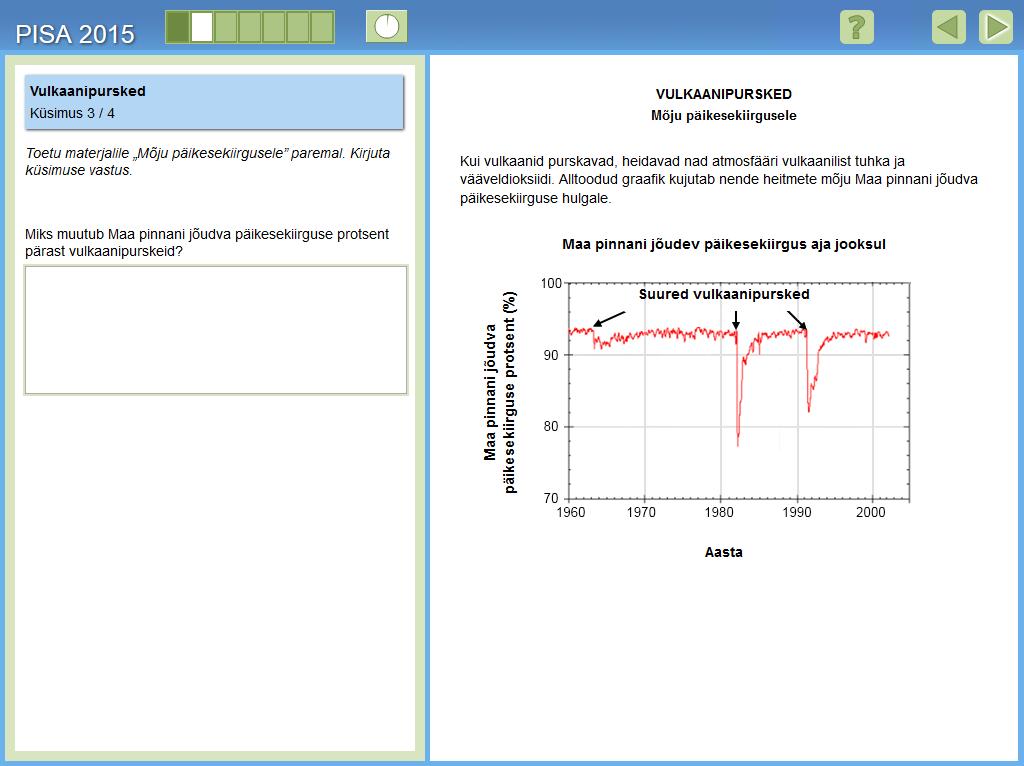Select the white current progress square

tap(202, 27)
